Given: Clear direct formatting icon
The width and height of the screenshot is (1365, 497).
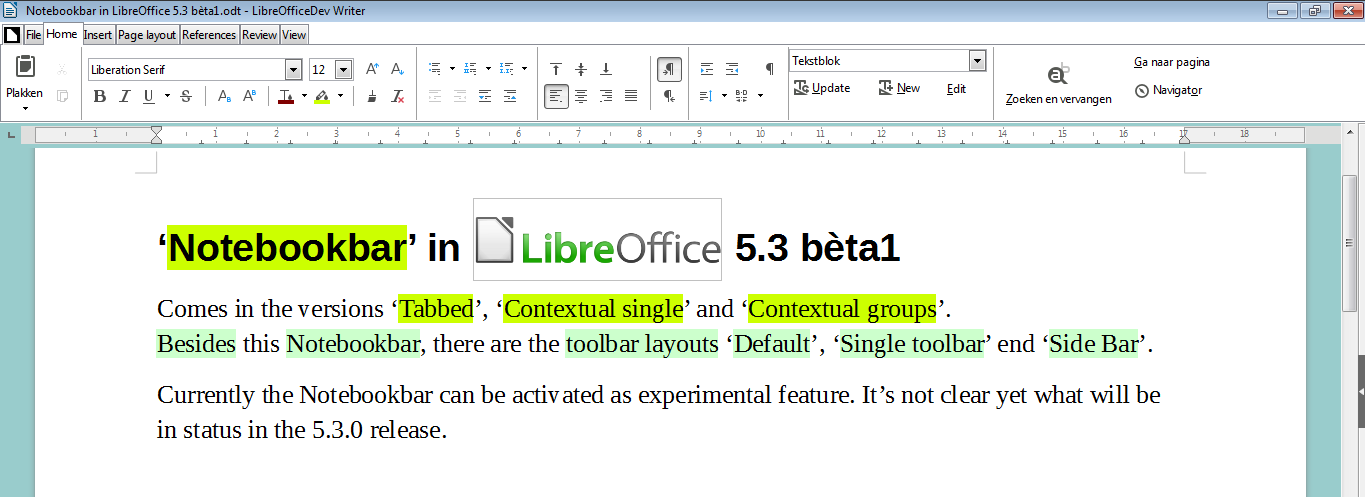Looking at the screenshot, I should tap(397, 96).
